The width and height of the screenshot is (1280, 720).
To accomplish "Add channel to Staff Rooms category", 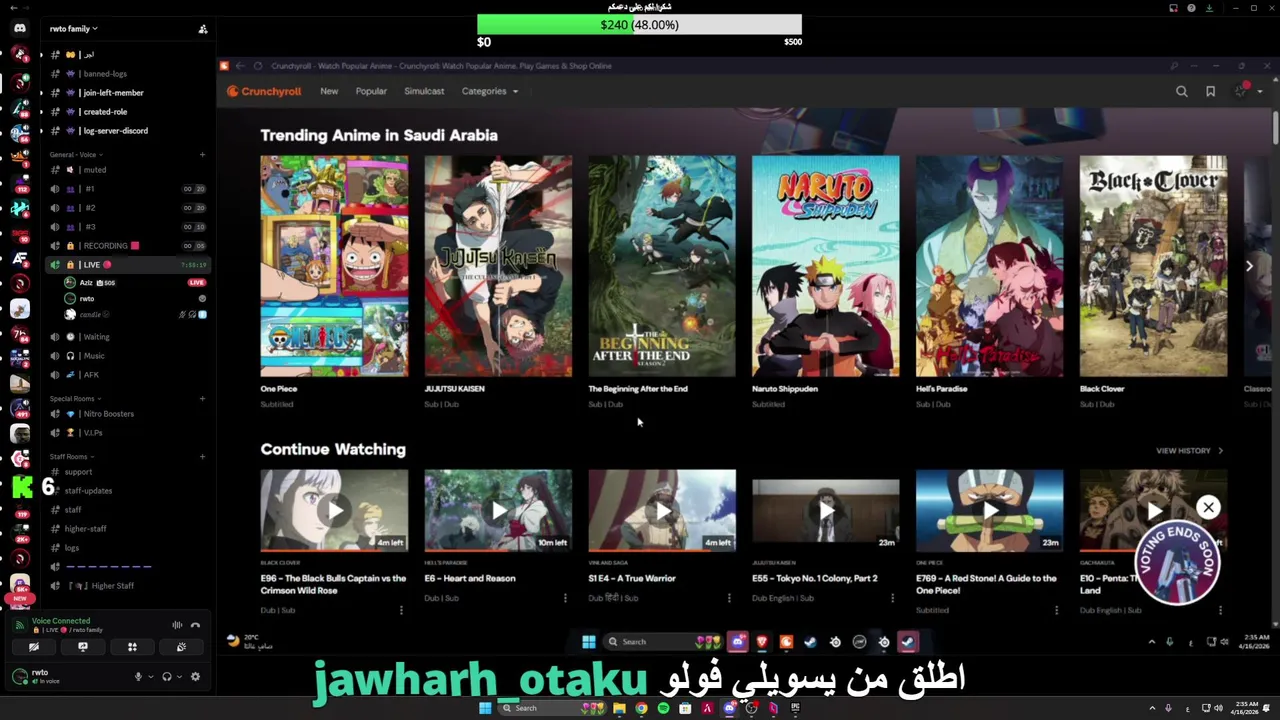I will pos(202,457).
